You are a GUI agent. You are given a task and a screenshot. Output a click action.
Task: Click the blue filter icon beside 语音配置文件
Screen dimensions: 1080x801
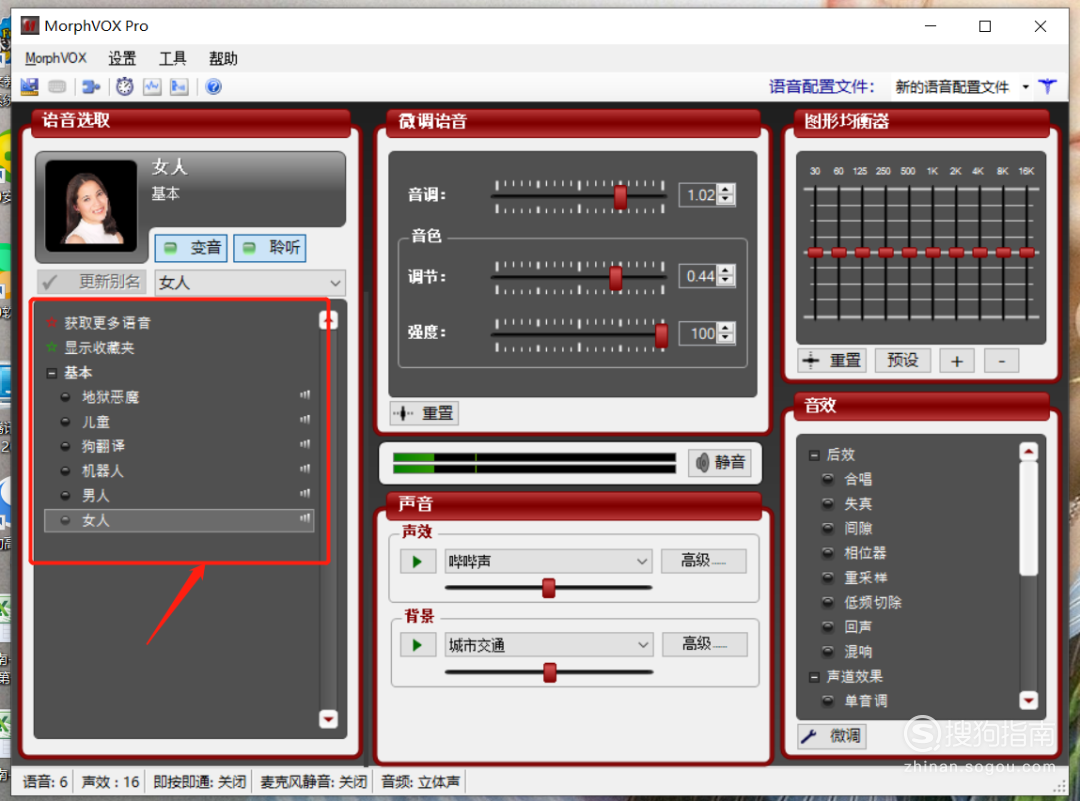tap(1048, 87)
